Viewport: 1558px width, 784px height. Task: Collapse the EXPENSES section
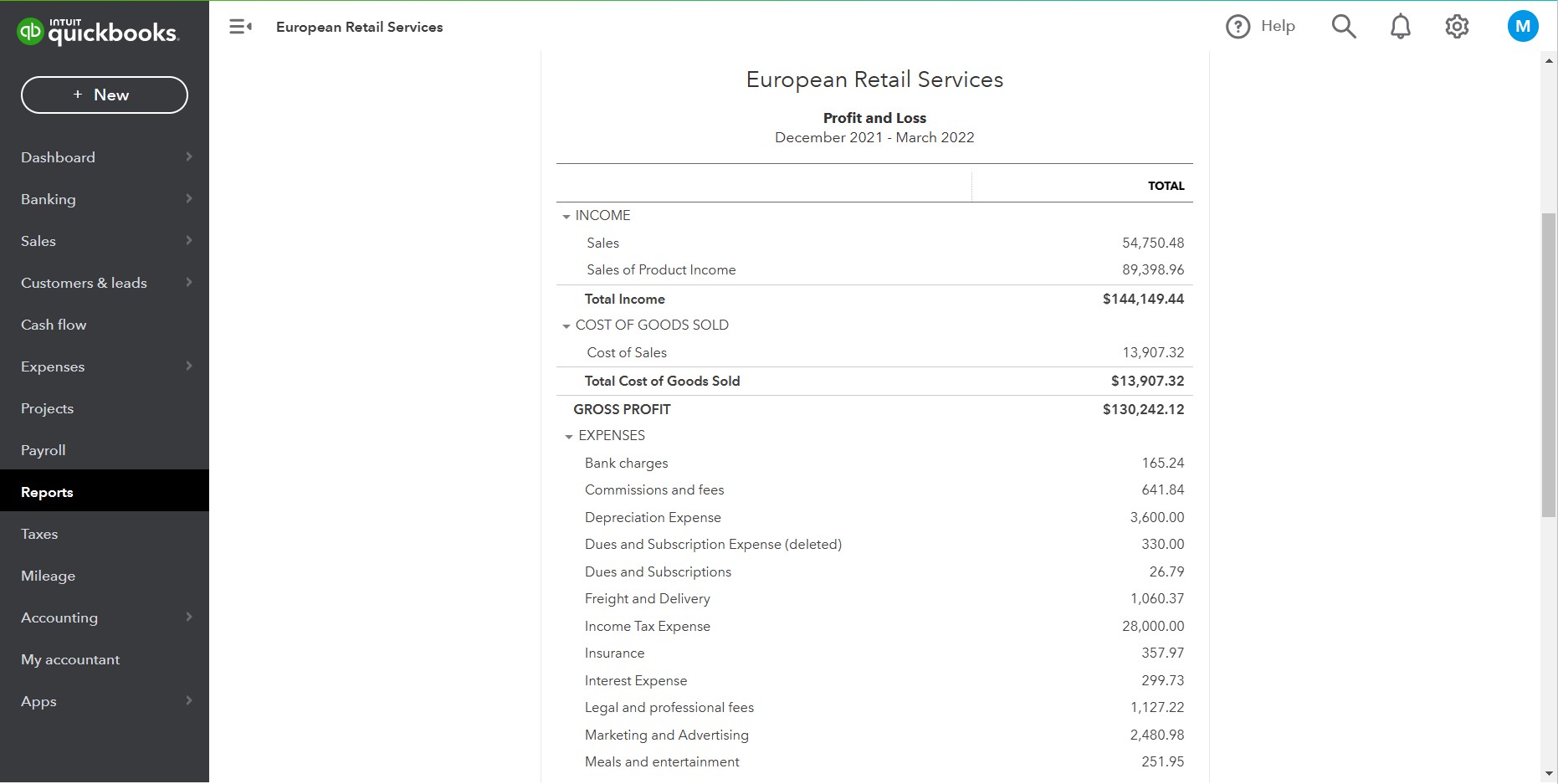[x=569, y=437]
